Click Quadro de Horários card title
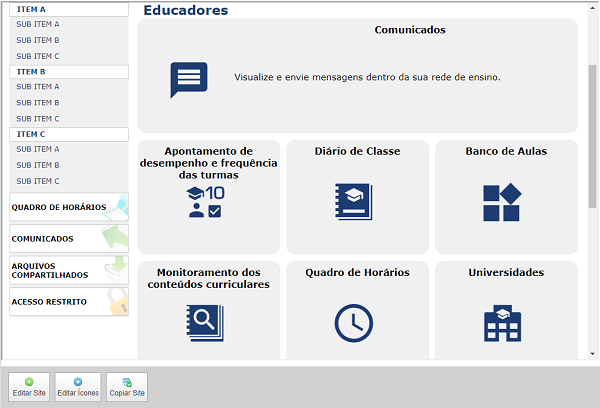The image size is (600, 408). (x=357, y=273)
